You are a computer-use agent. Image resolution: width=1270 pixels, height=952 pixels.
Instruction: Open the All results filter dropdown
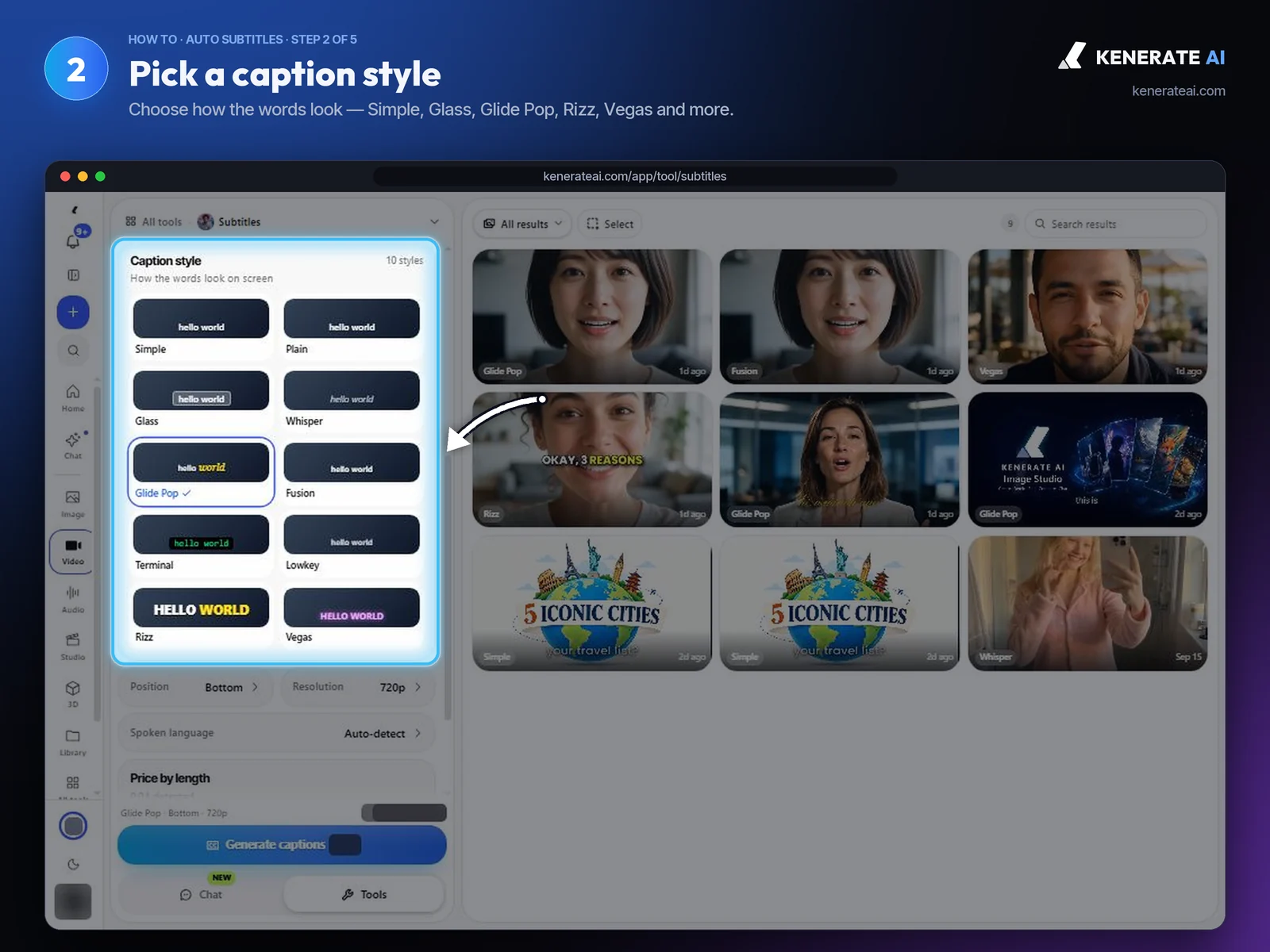[523, 224]
